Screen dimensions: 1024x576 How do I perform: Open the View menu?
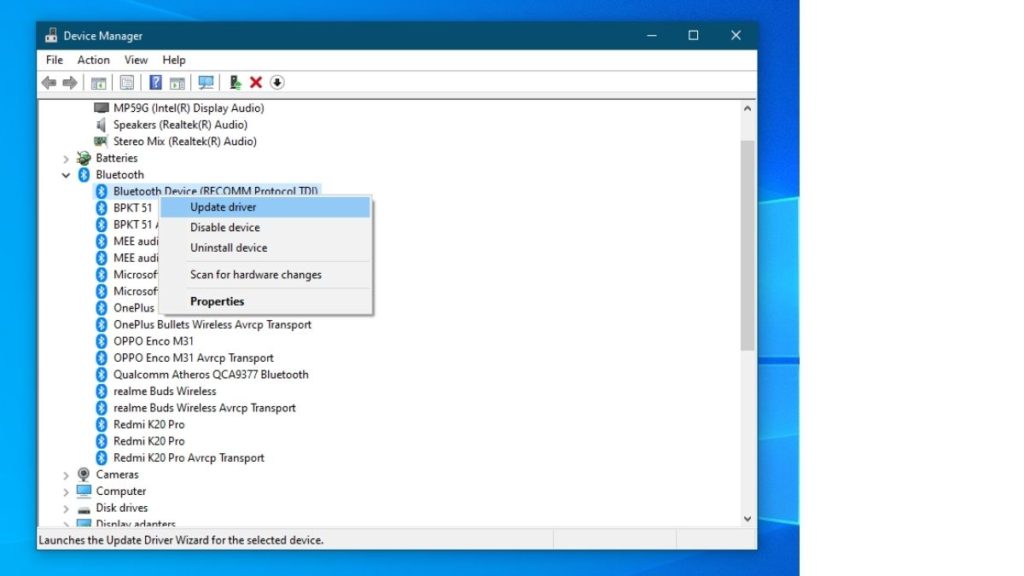coord(135,59)
